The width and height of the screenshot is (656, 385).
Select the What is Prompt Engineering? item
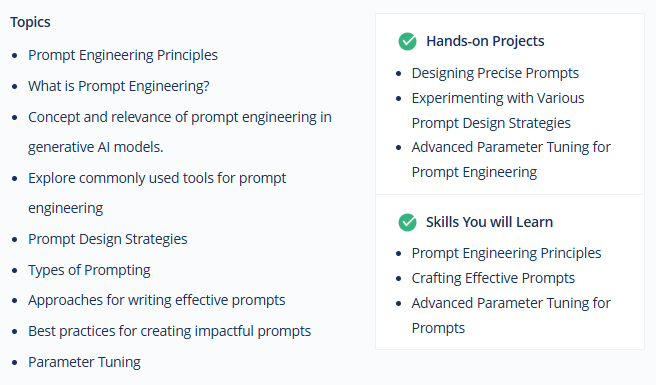click(118, 86)
